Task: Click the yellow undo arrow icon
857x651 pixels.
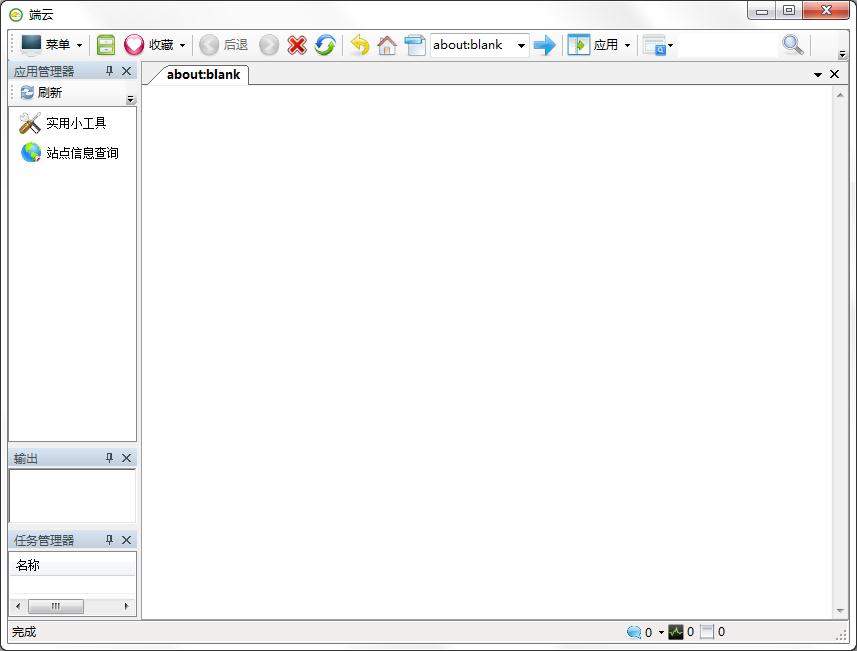Action: pos(359,45)
